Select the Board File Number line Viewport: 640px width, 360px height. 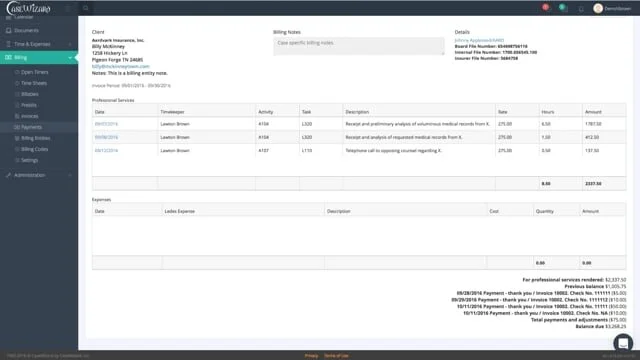point(491,47)
